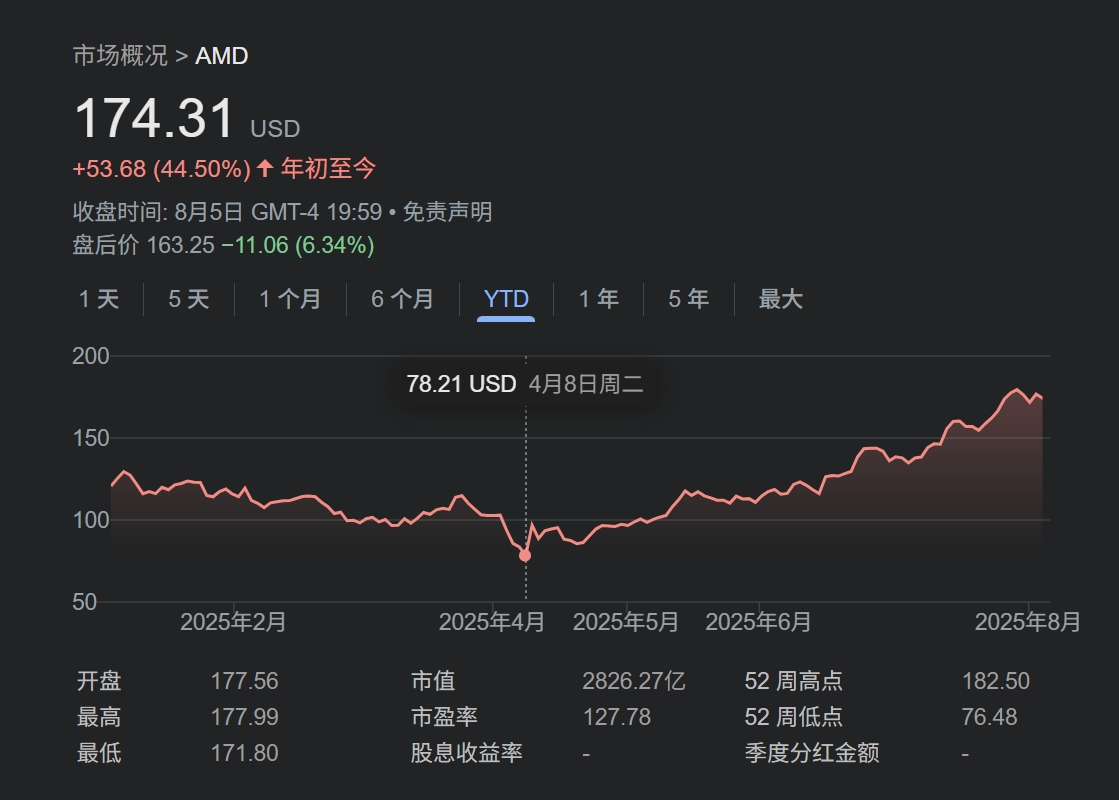The width and height of the screenshot is (1119, 800).
Task: Switch to the 5 天 chart range
Action: point(188,299)
